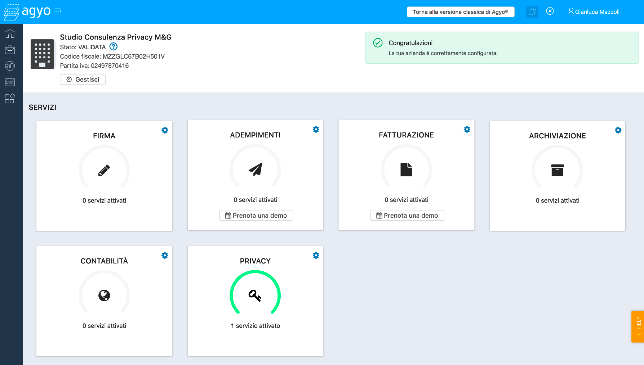The width and height of the screenshot is (644, 365).
Task: Open settings gear on CONTABILITÀ card
Action: 165,255
